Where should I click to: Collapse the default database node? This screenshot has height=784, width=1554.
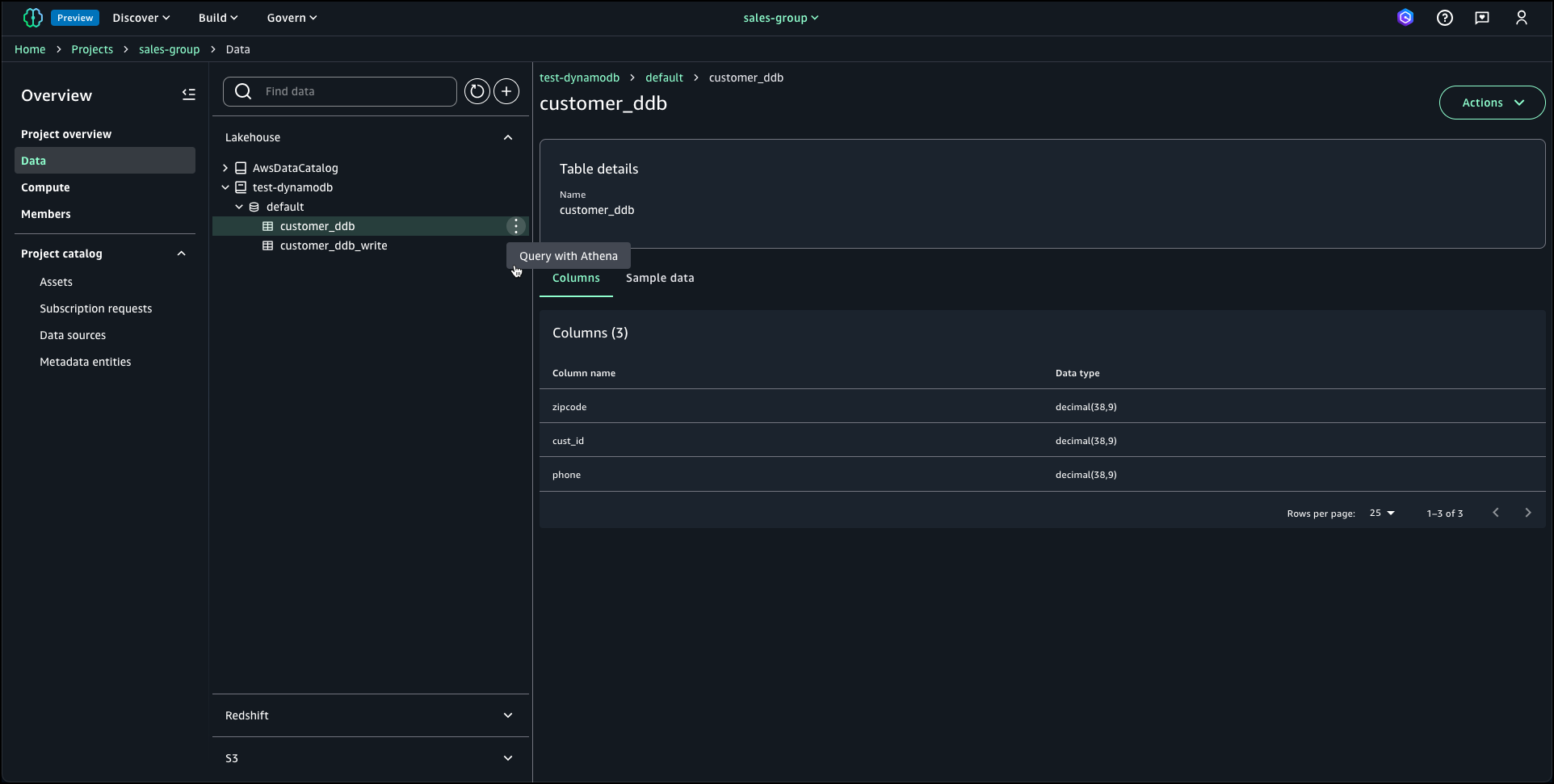click(x=239, y=207)
